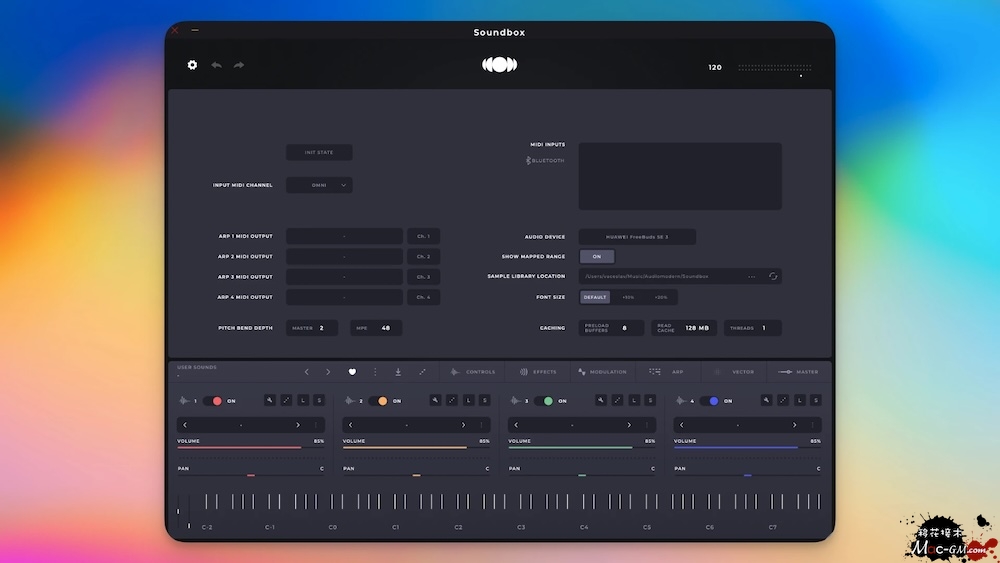Open ARP 1 MIDI Output dropdown
Image resolution: width=1000 pixels, height=563 pixels.
344,237
